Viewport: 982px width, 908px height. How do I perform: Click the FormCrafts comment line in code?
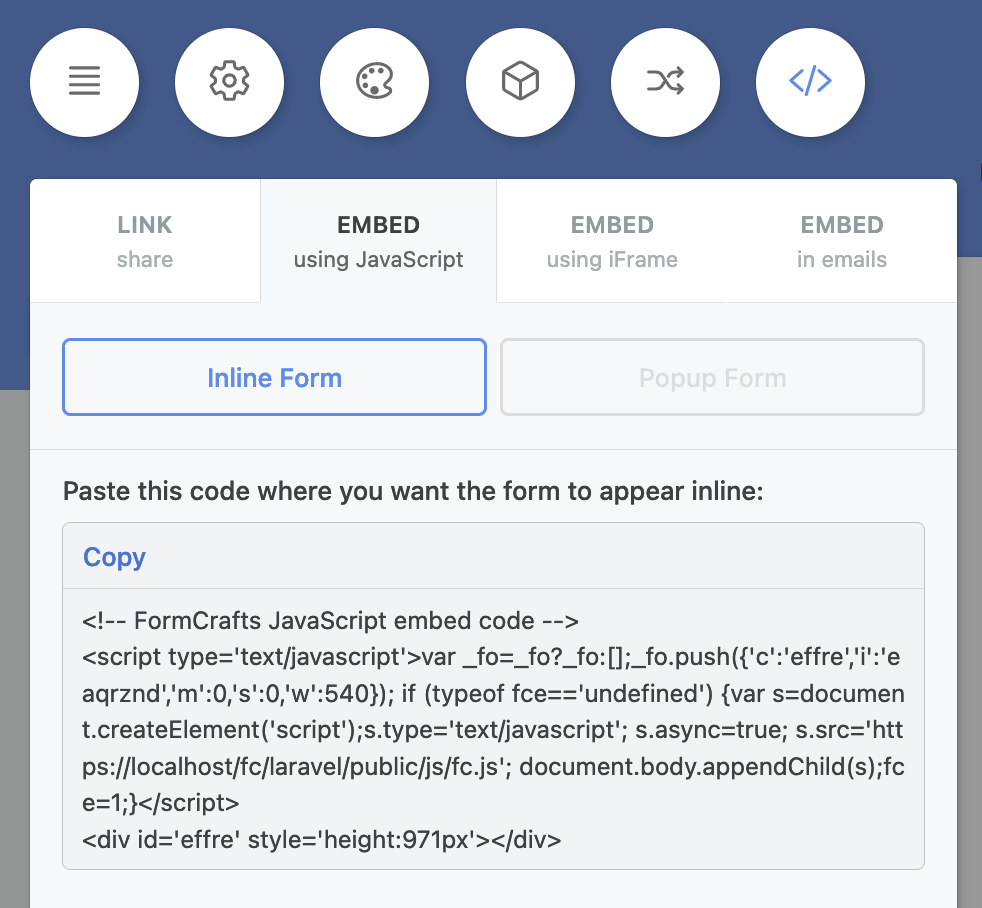(x=330, y=621)
